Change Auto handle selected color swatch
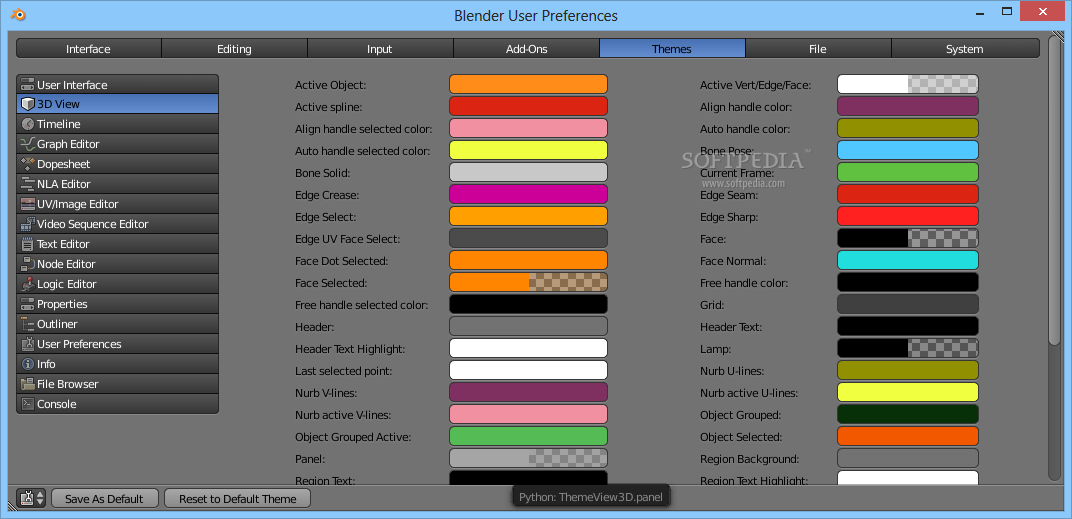Viewport: 1072px width, 519px height. (x=528, y=150)
